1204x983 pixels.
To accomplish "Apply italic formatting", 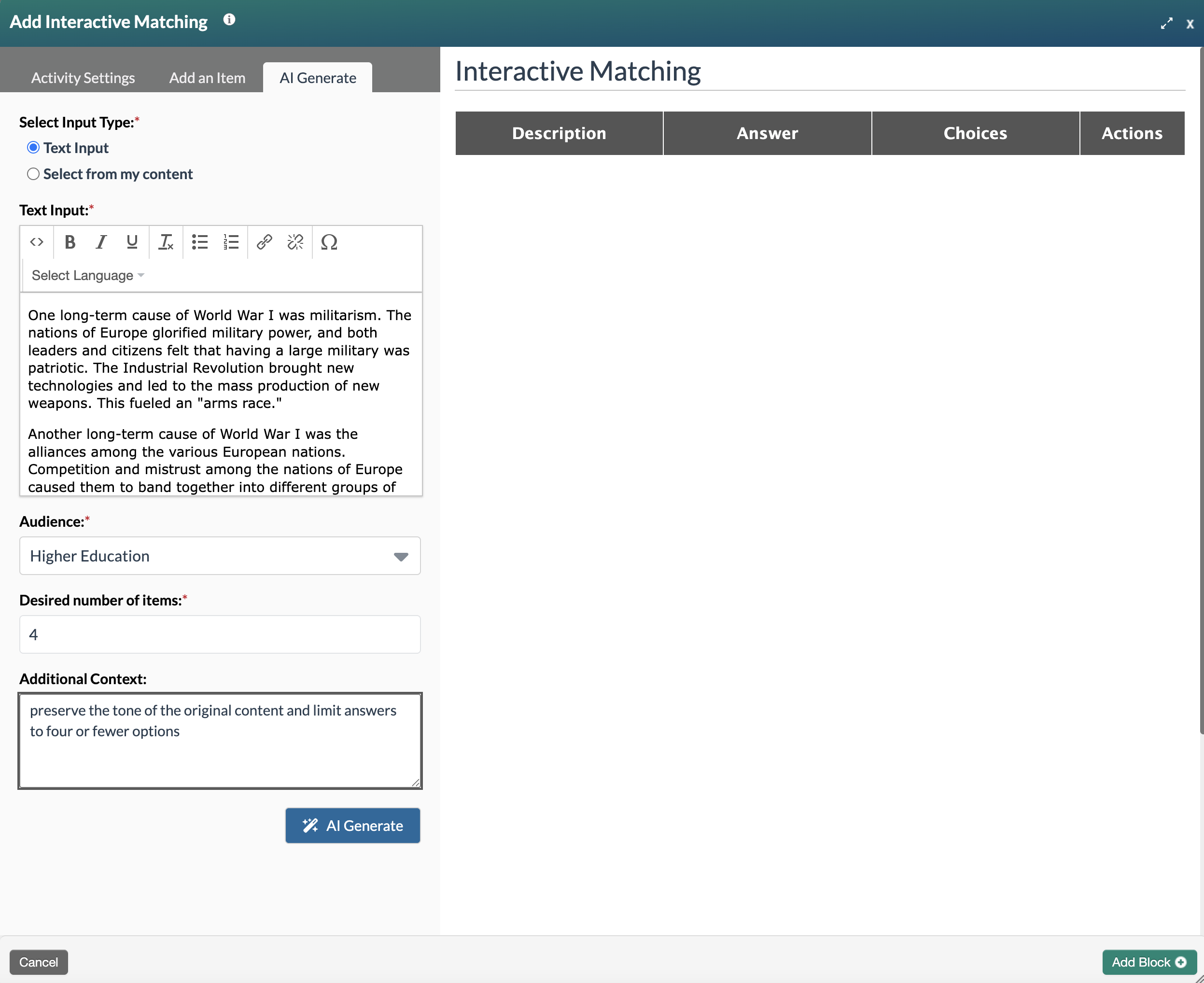I will click(101, 242).
